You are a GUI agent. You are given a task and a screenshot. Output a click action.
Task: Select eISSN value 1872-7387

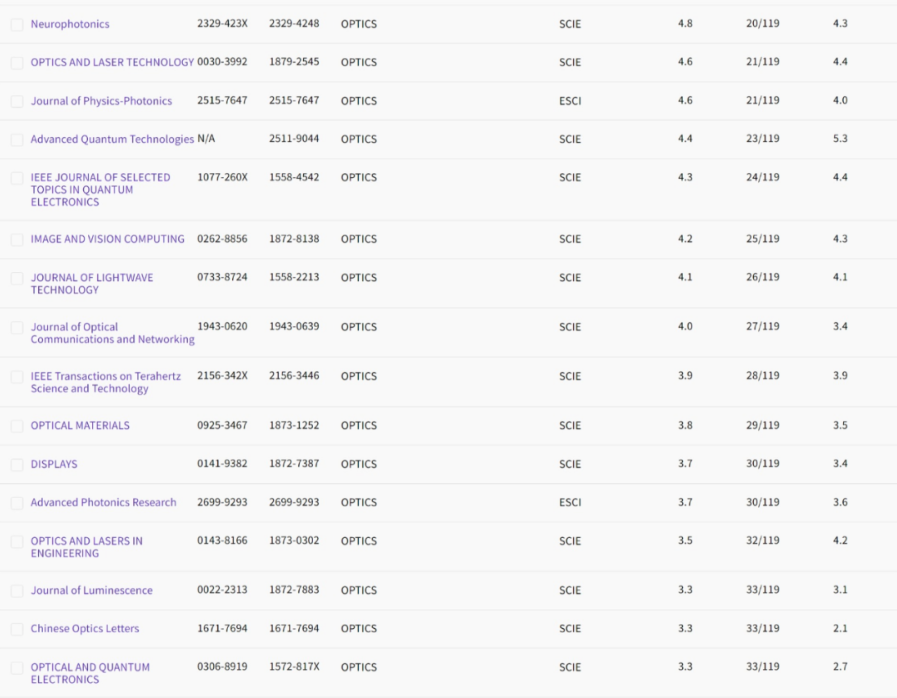pos(294,463)
